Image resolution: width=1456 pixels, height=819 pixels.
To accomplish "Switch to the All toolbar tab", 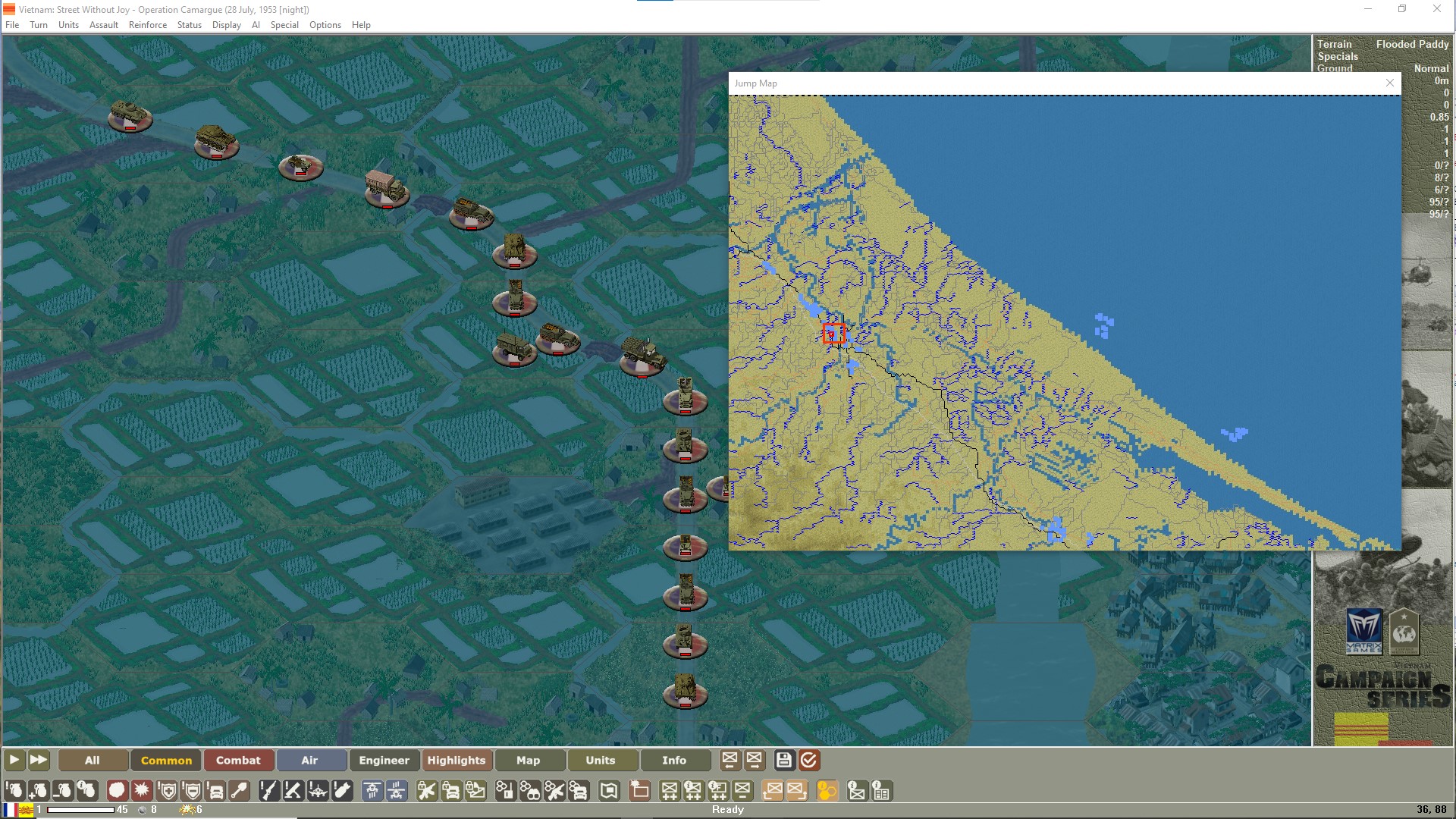I will click(x=93, y=760).
